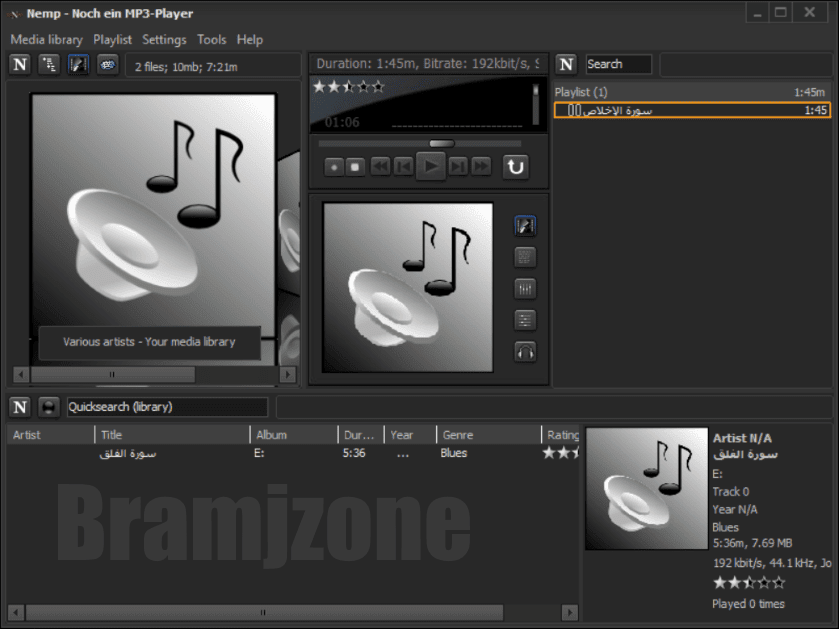The width and height of the screenshot is (839, 629).
Task: Open the Media library menu
Action: point(47,40)
